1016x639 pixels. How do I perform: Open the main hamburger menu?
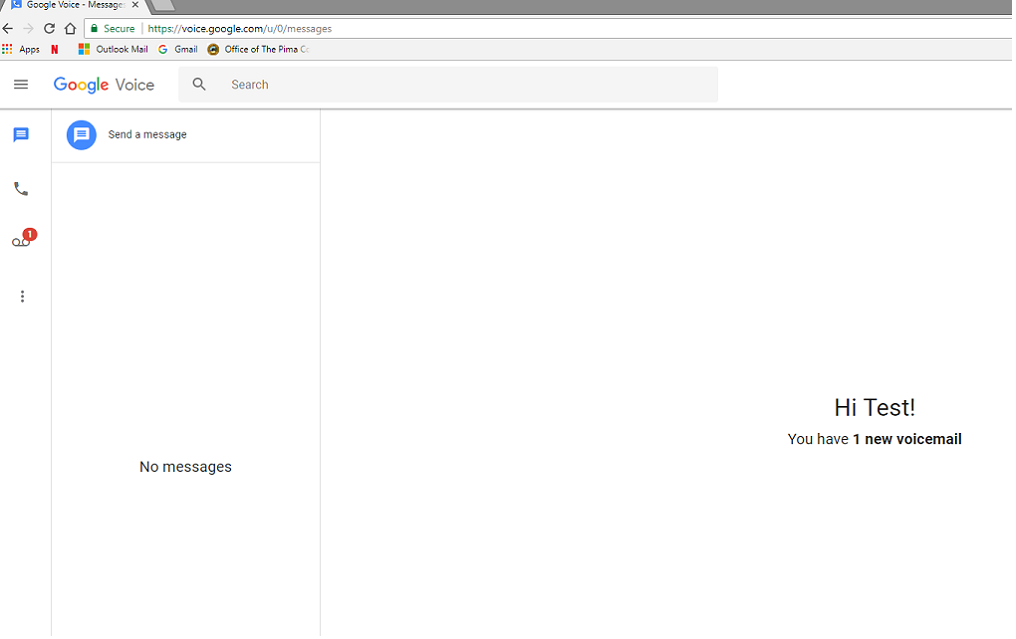(21, 84)
